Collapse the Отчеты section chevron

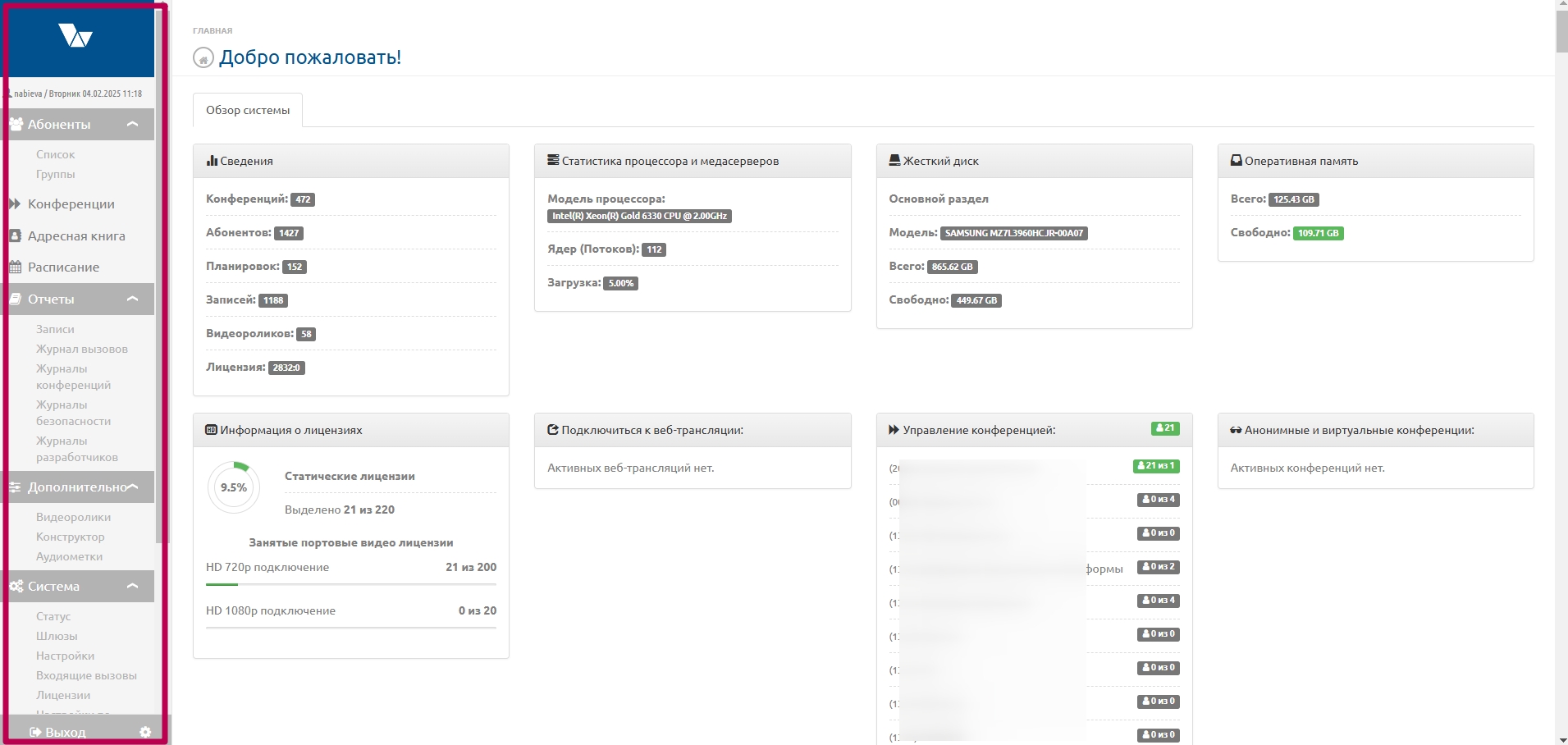(132, 299)
